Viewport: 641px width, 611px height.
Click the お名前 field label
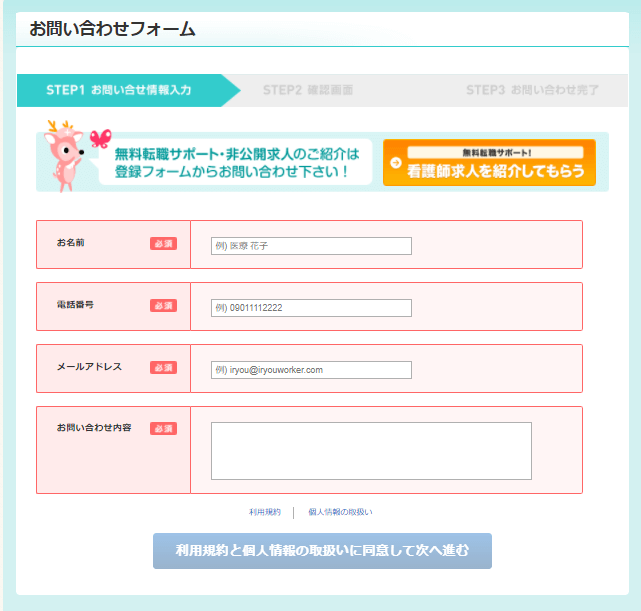tap(71, 243)
